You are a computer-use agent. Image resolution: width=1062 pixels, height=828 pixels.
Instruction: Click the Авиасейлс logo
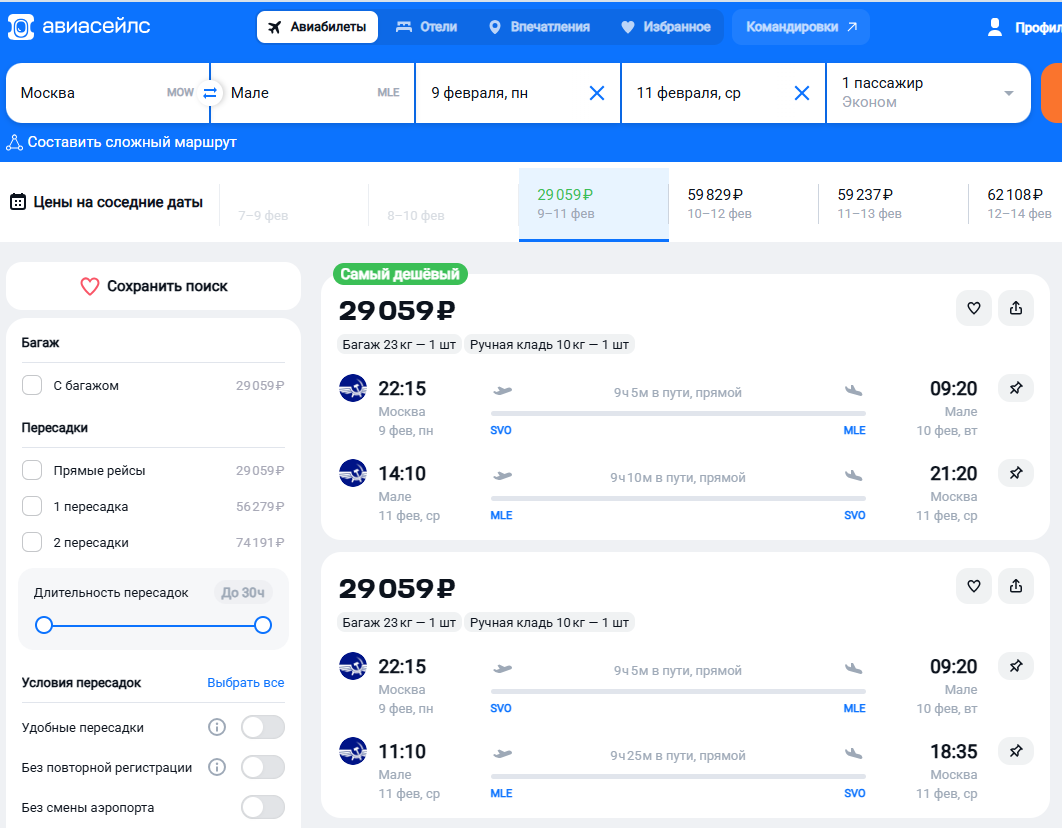78,27
